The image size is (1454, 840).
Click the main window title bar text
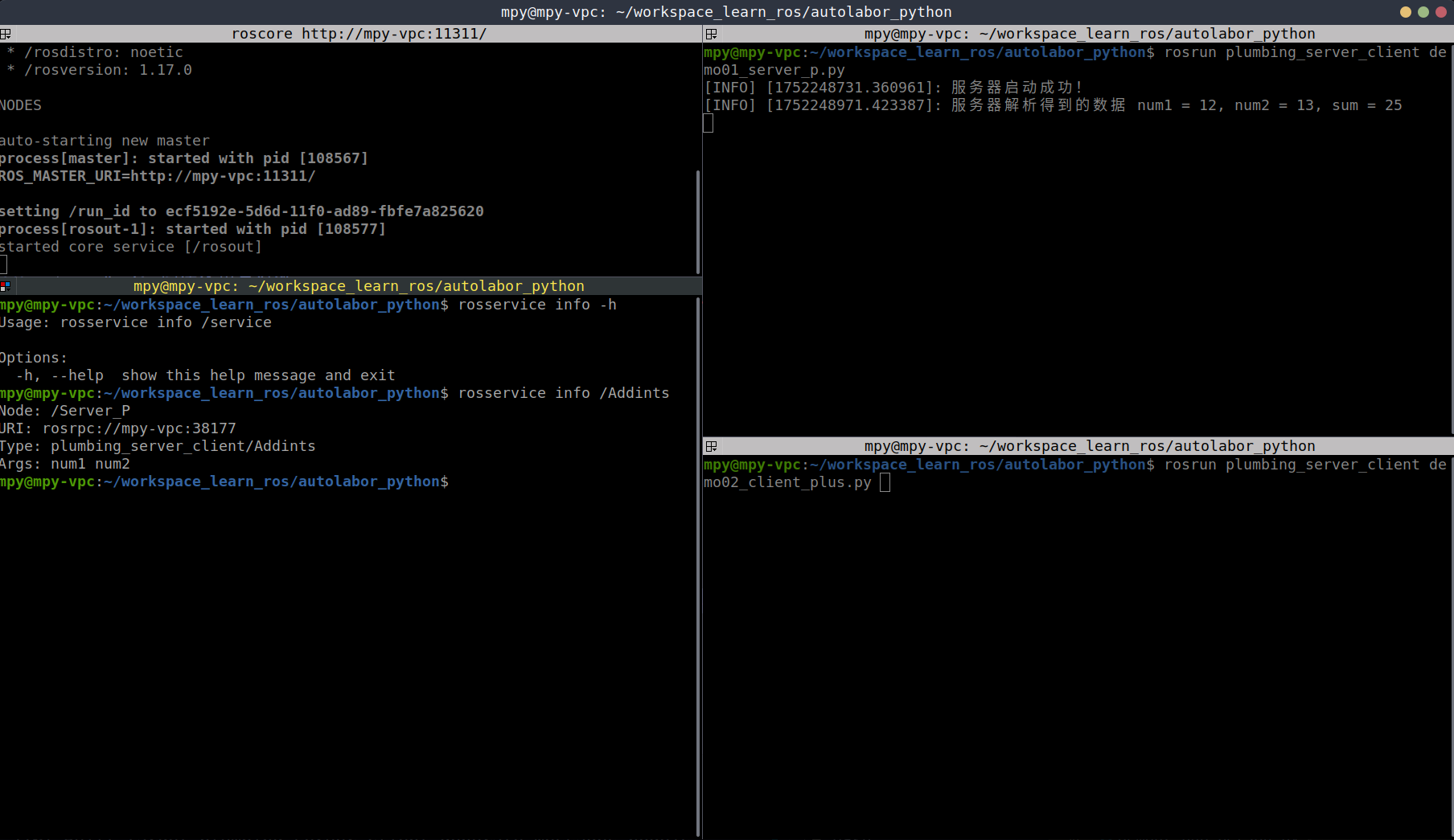pos(726,12)
